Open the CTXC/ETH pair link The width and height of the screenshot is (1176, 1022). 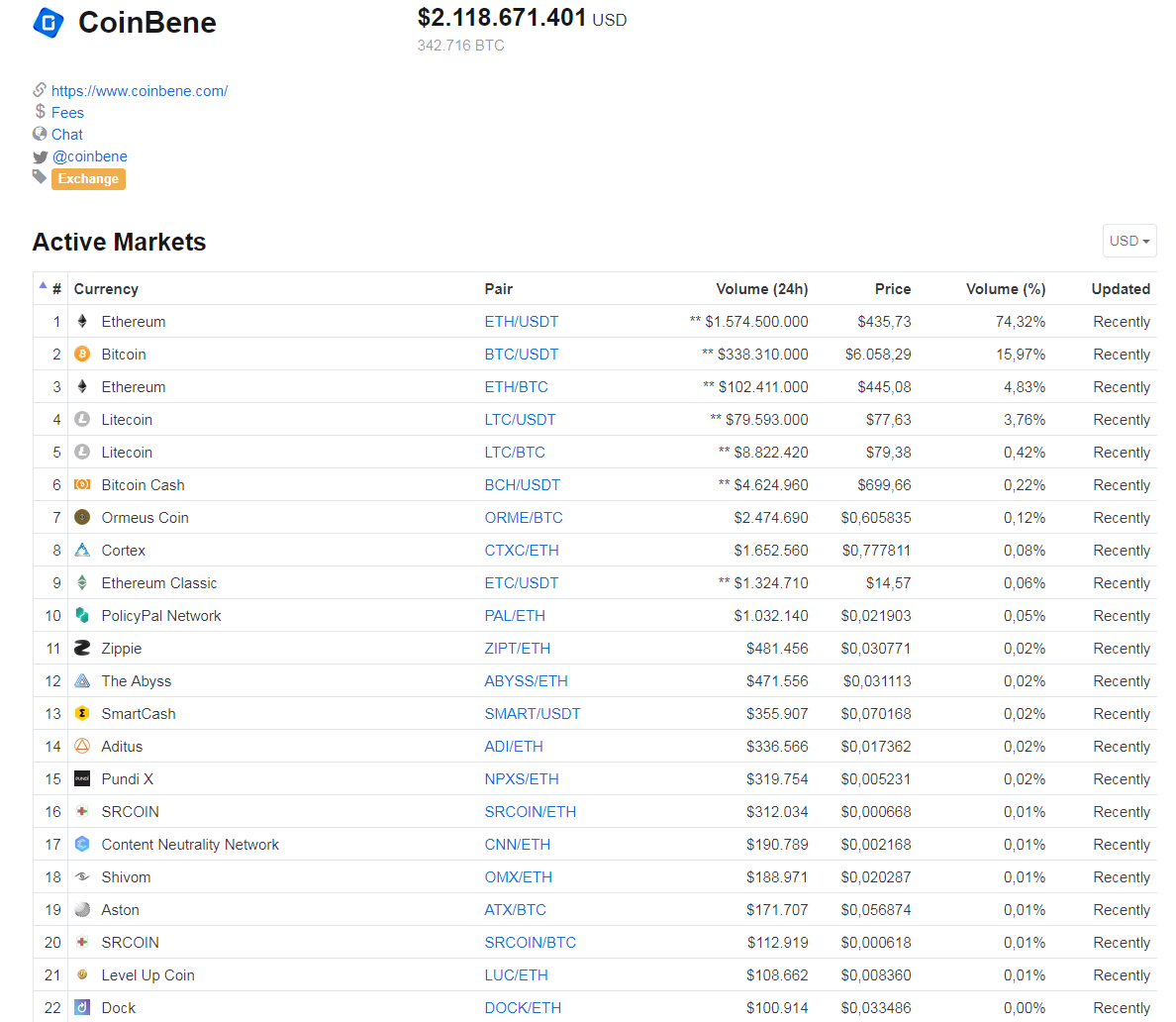point(522,550)
